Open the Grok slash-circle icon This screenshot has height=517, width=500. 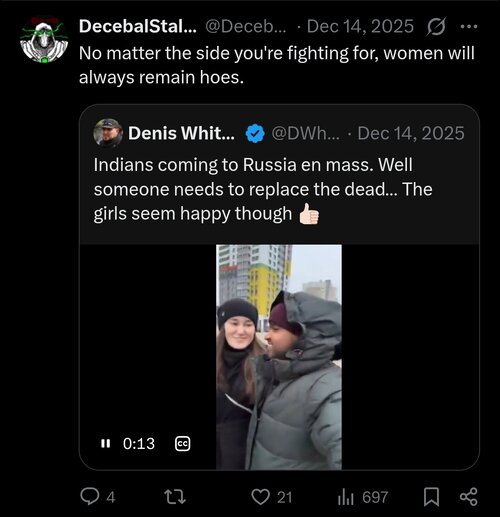click(x=436, y=26)
